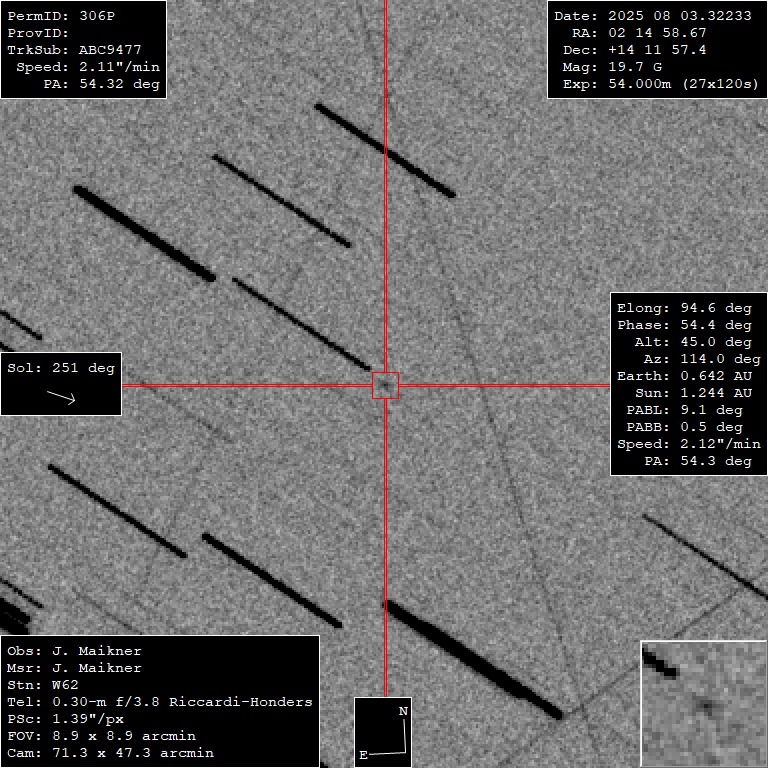
Task: Click the FOV: 8.9 x 8.9 arcmin text
Action: click(101, 736)
